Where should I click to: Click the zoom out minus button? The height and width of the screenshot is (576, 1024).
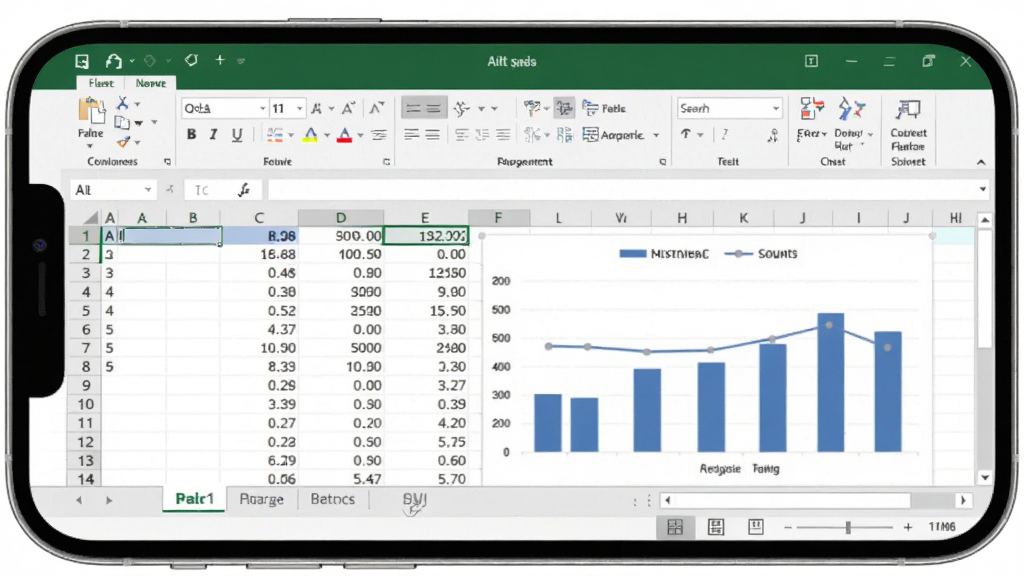pos(788,527)
